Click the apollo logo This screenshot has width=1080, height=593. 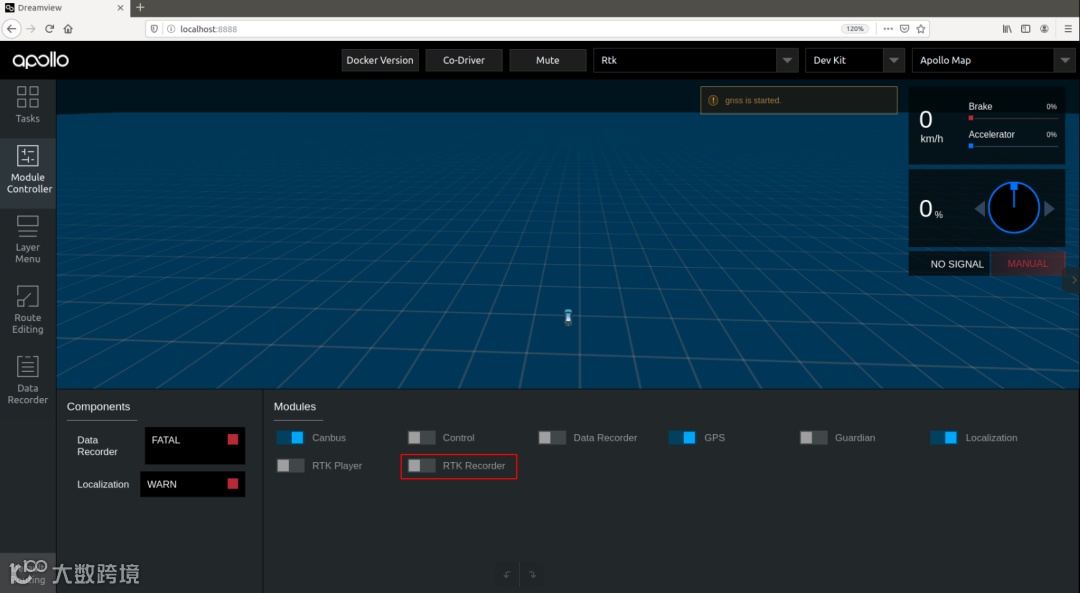pos(41,60)
